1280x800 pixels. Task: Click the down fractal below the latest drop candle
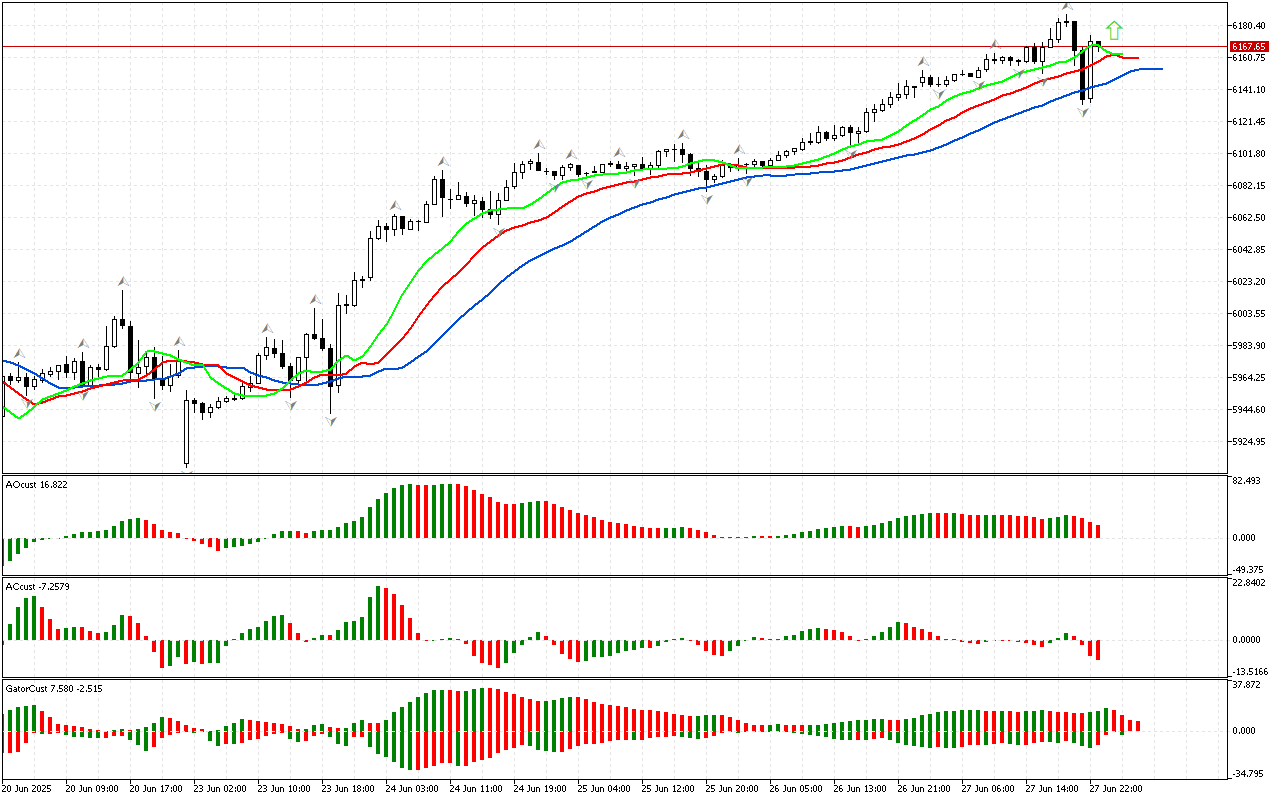point(1084,112)
